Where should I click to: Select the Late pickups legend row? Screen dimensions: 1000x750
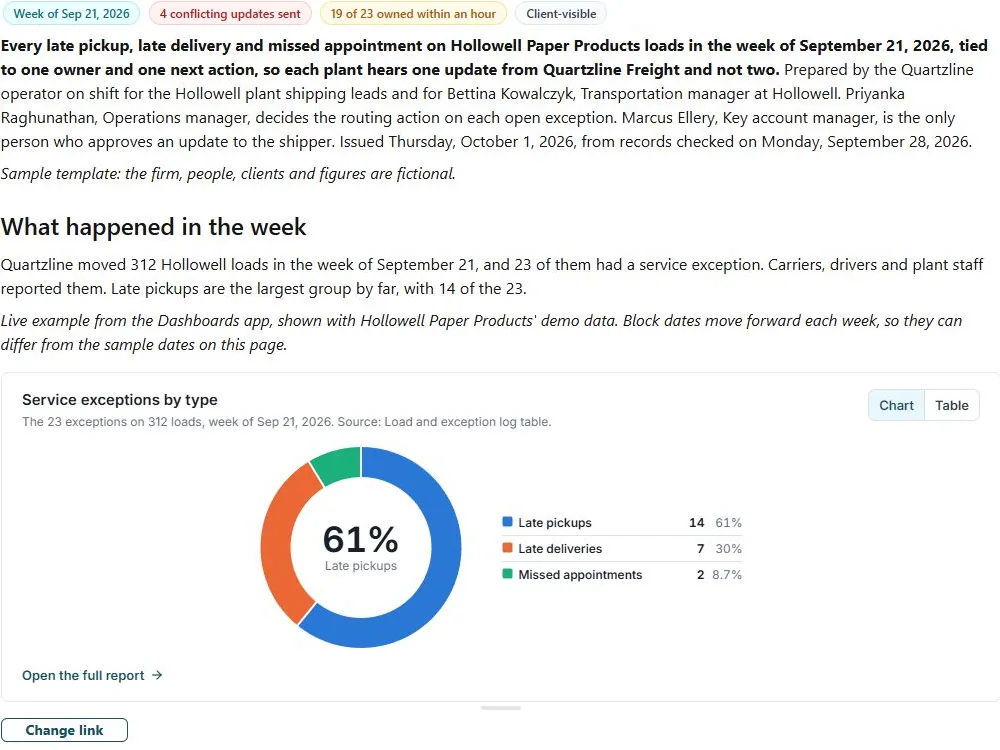pyautogui.click(x=622, y=523)
